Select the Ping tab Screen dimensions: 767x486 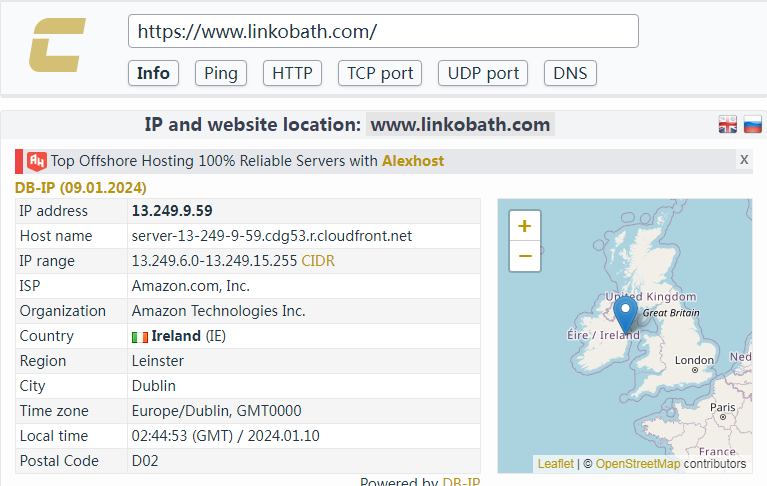click(221, 73)
